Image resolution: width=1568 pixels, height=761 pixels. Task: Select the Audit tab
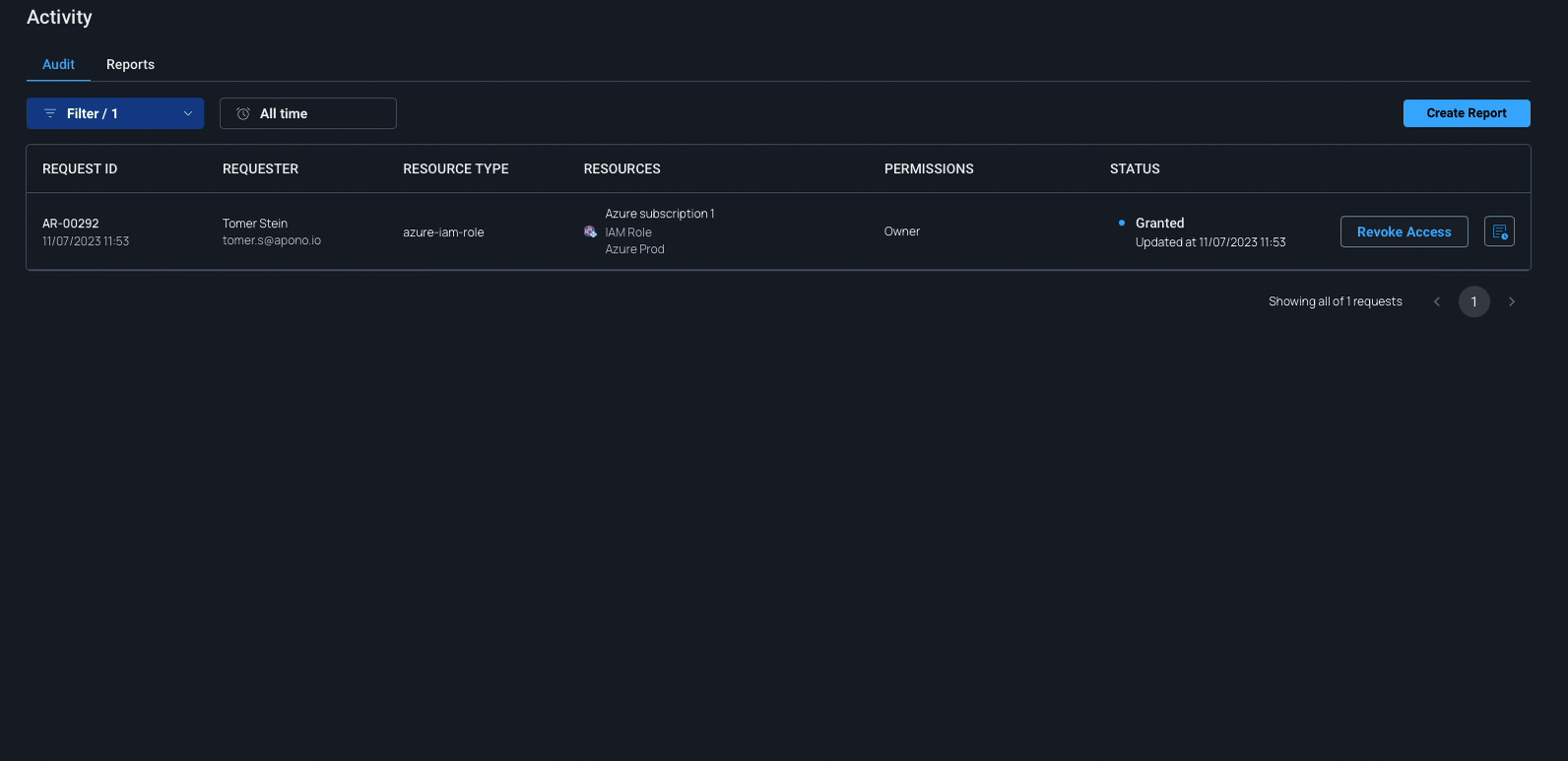pos(58,64)
